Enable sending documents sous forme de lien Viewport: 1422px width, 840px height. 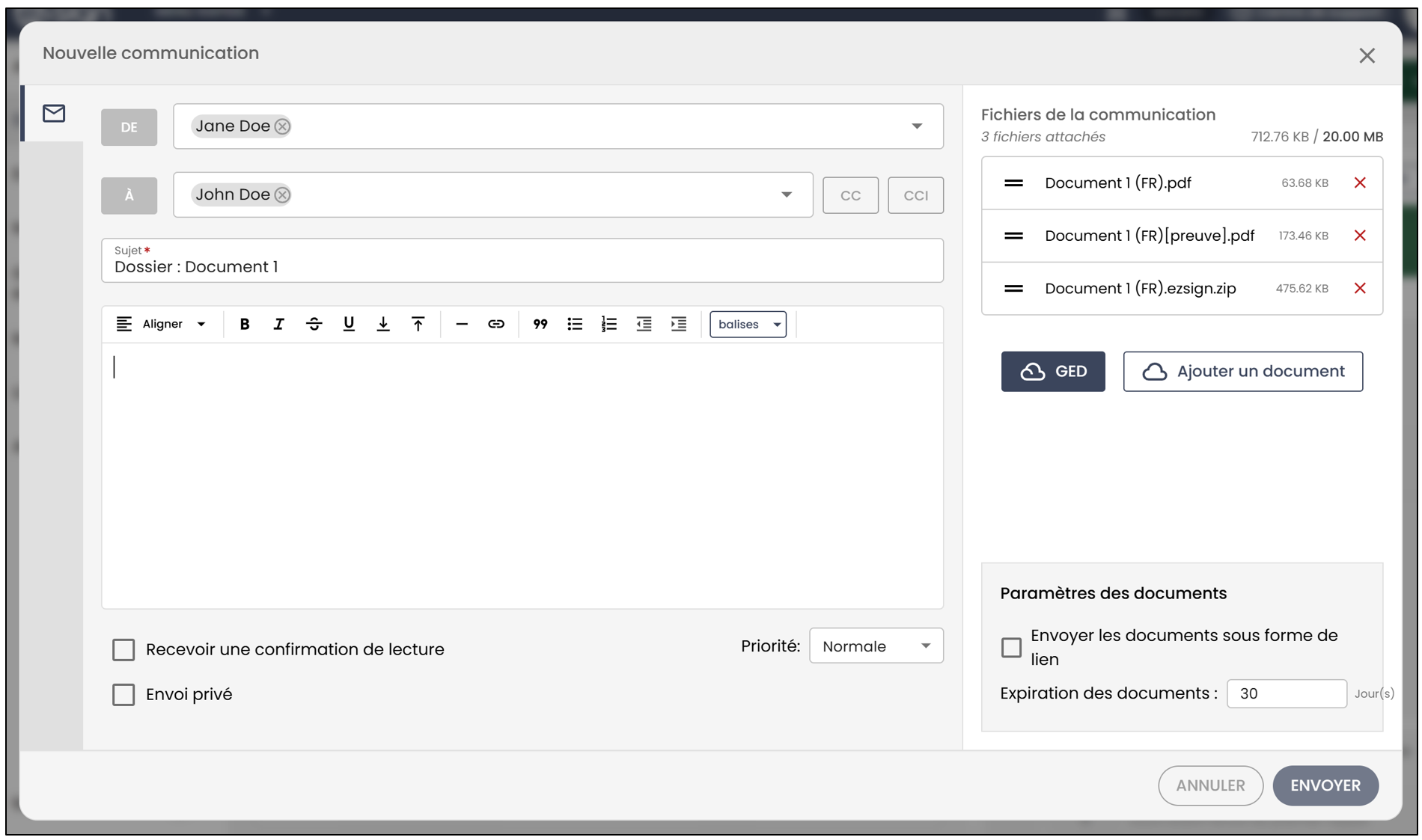(x=1011, y=647)
